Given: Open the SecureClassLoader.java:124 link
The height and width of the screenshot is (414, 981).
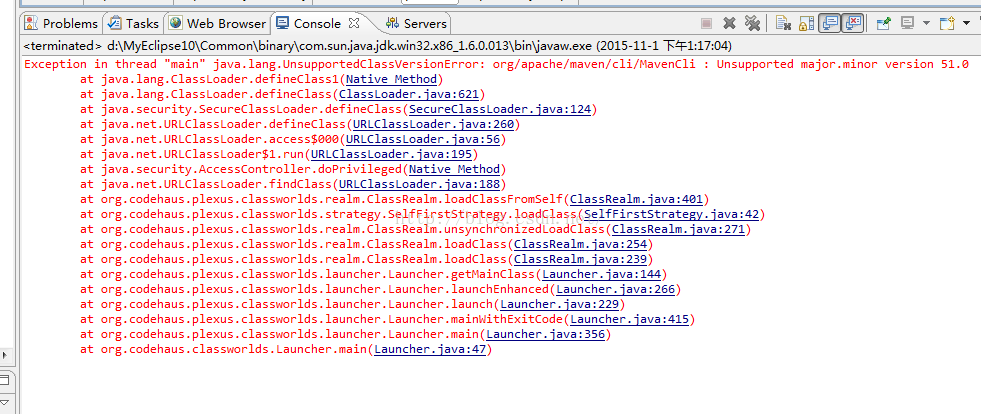Looking at the screenshot, I should [x=499, y=109].
